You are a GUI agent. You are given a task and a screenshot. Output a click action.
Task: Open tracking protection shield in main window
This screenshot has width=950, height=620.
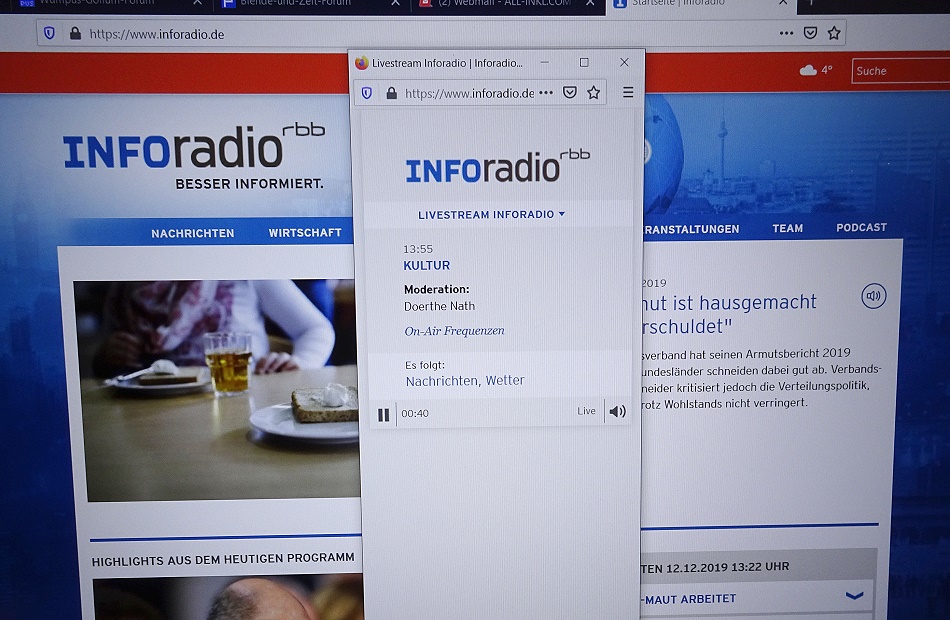tap(50, 33)
